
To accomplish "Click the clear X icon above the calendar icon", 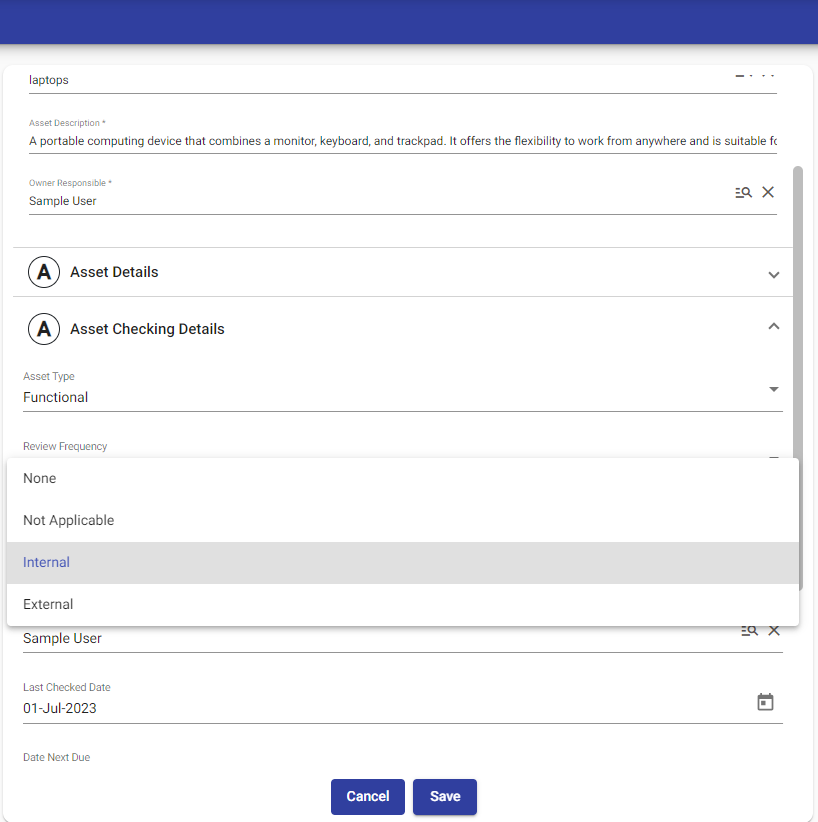I will (774, 631).
